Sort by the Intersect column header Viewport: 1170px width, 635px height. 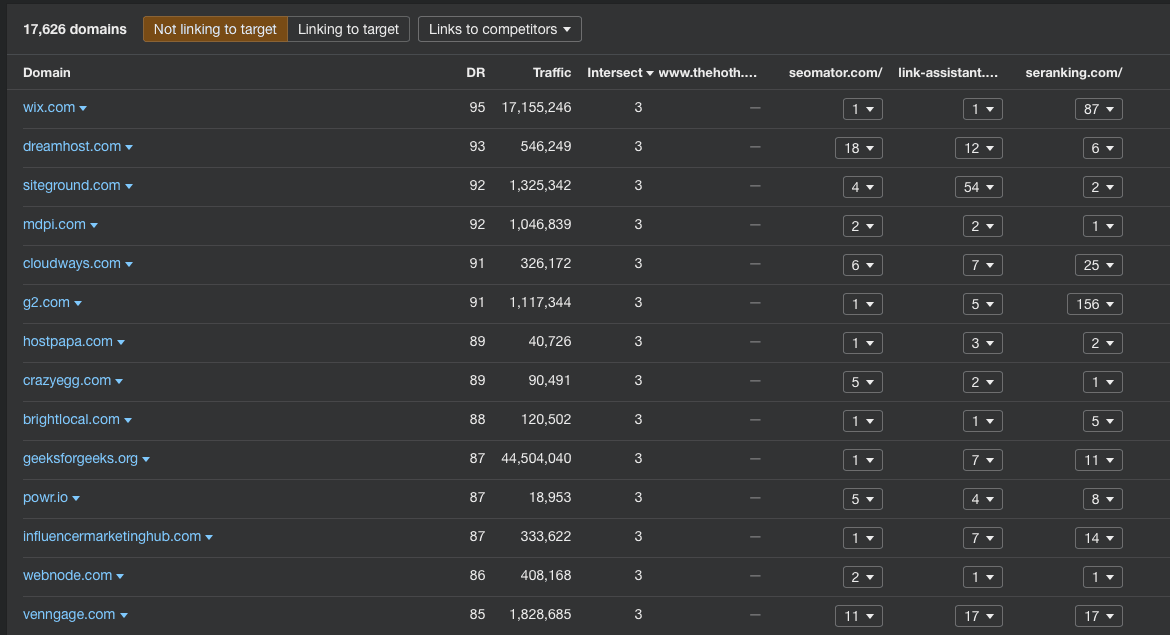pos(620,73)
